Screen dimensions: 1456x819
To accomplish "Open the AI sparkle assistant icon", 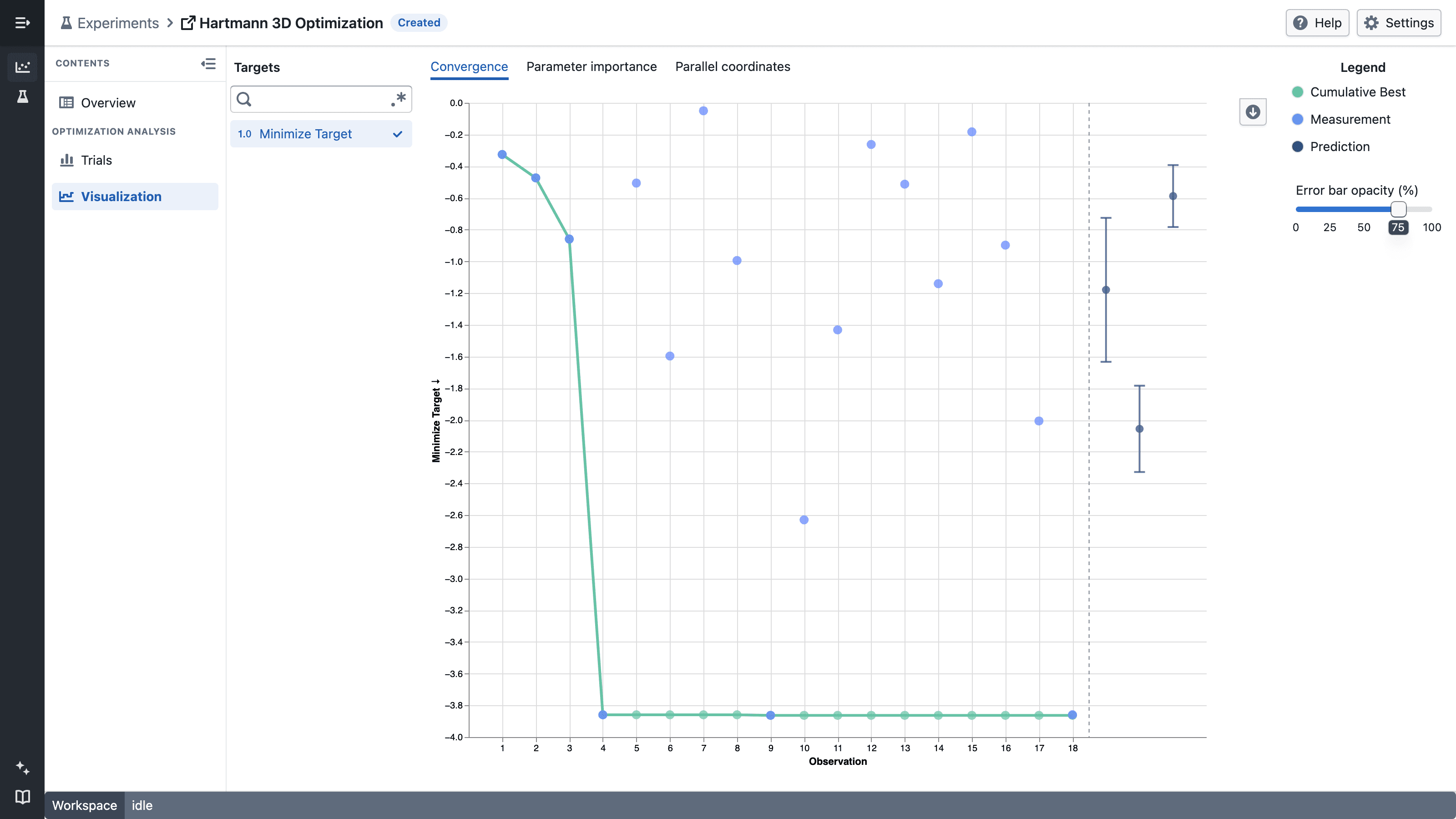I will point(22,768).
